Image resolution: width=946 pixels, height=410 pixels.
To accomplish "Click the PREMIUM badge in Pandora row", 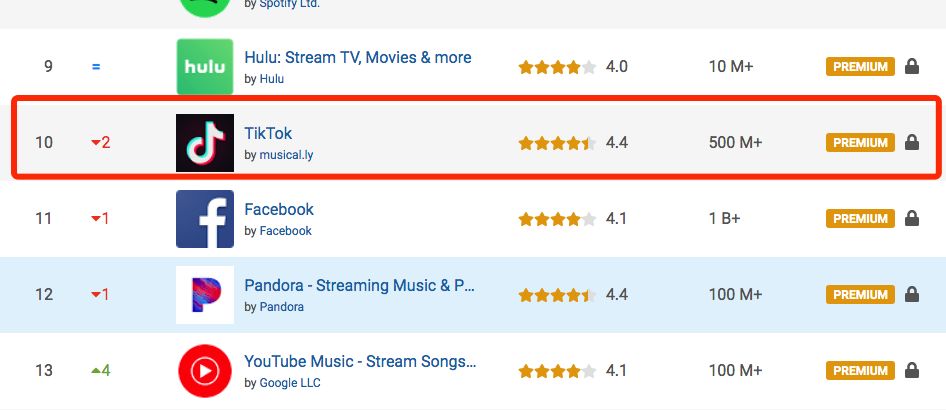I will [x=860, y=295].
